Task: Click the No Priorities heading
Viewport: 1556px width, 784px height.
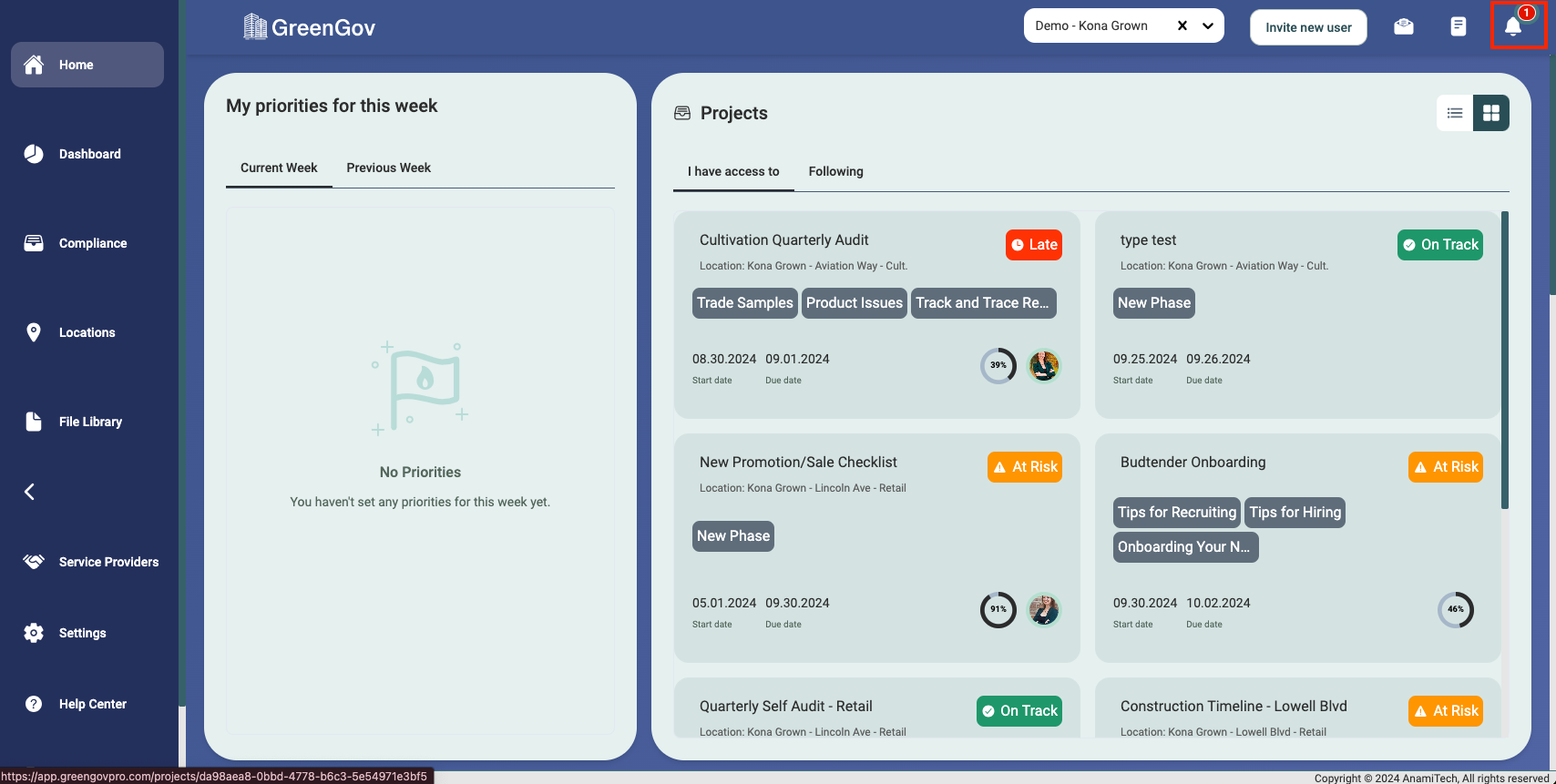Action: [420, 473]
